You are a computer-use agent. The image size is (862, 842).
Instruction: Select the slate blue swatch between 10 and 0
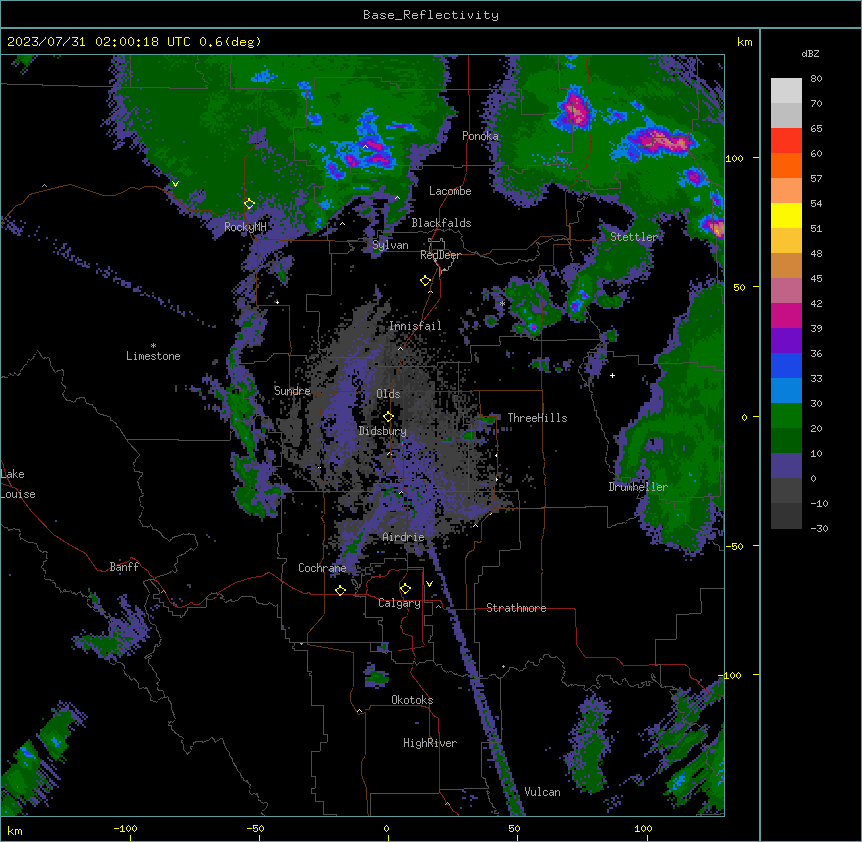[786, 466]
